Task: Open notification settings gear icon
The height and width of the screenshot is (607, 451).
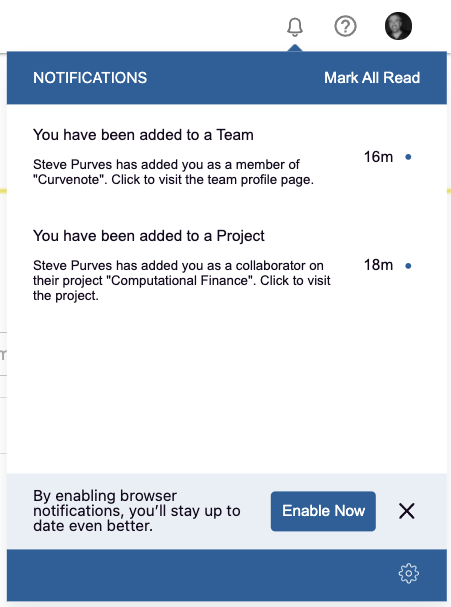Action: pyautogui.click(x=408, y=573)
